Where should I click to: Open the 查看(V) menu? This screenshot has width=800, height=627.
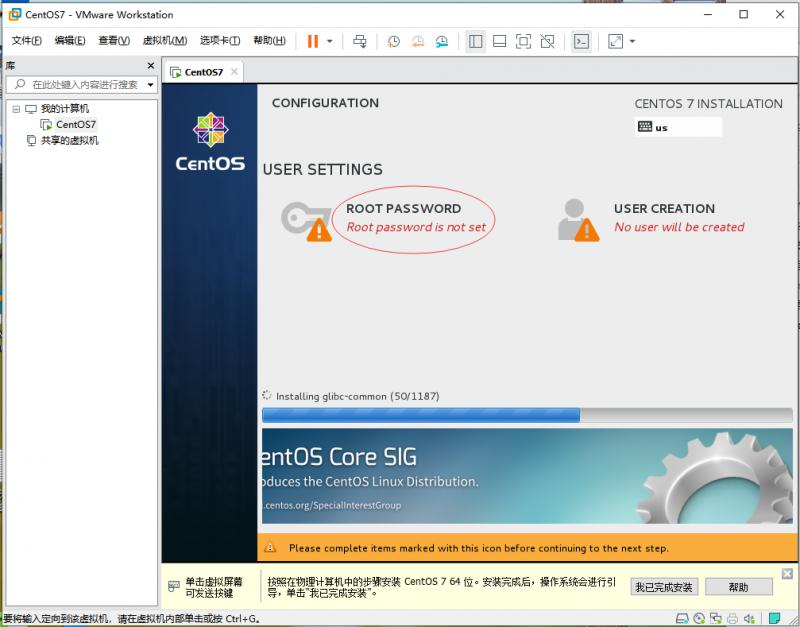[114, 41]
